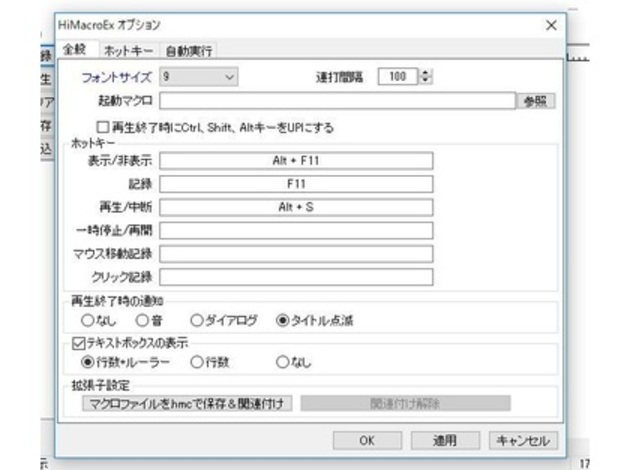
Task: Confirm with the OK button
Action: coord(367,441)
